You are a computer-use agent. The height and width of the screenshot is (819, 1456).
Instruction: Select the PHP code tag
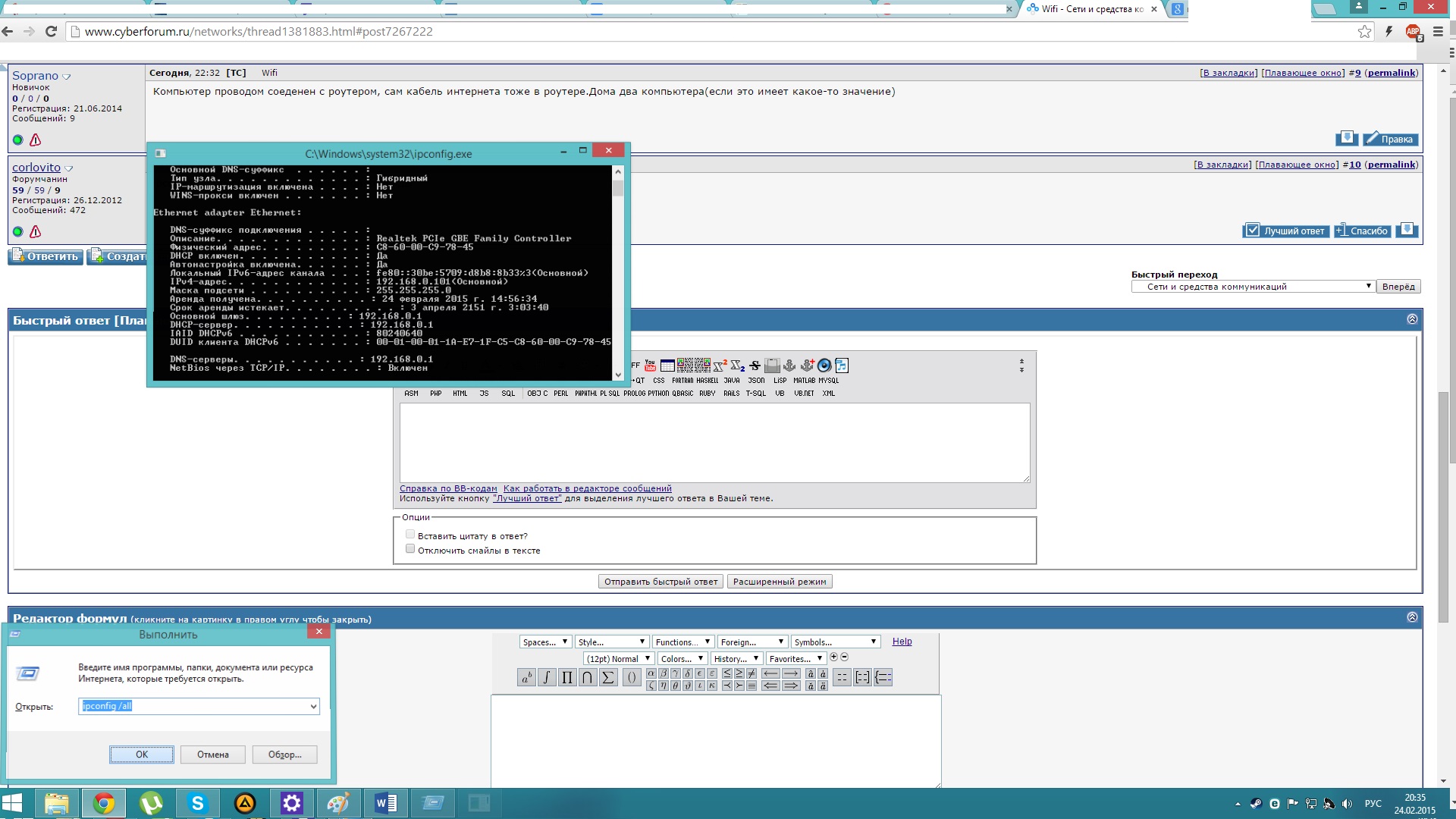[435, 393]
